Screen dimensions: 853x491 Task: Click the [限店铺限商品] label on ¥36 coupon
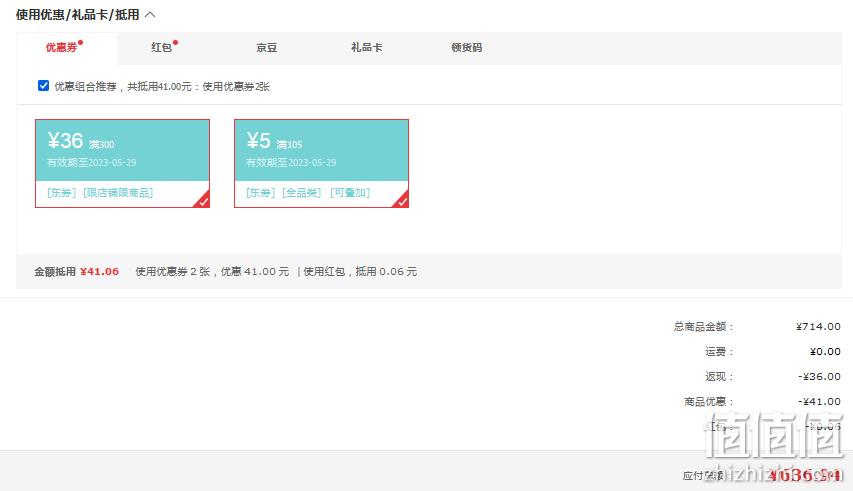[118, 192]
